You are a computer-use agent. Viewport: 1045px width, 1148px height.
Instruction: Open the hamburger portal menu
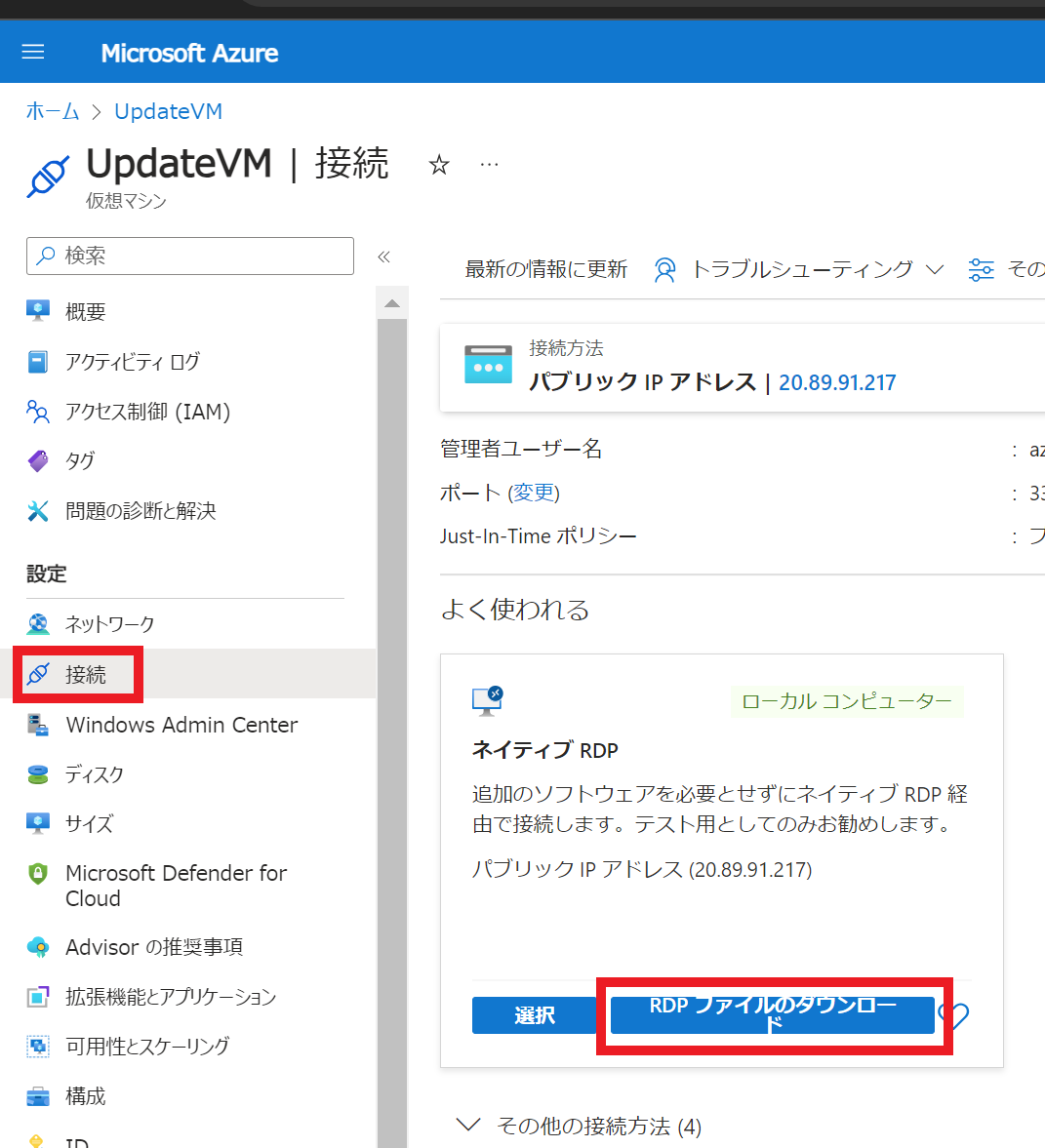click(x=33, y=52)
